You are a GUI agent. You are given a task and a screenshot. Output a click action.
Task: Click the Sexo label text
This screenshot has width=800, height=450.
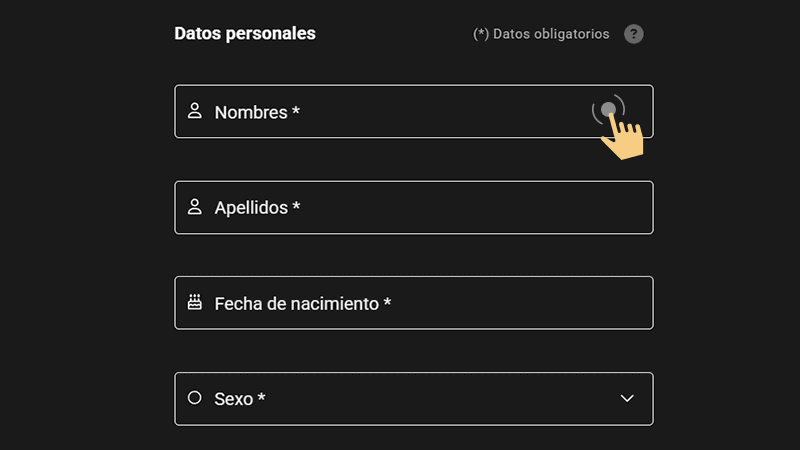tap(234, 399)
